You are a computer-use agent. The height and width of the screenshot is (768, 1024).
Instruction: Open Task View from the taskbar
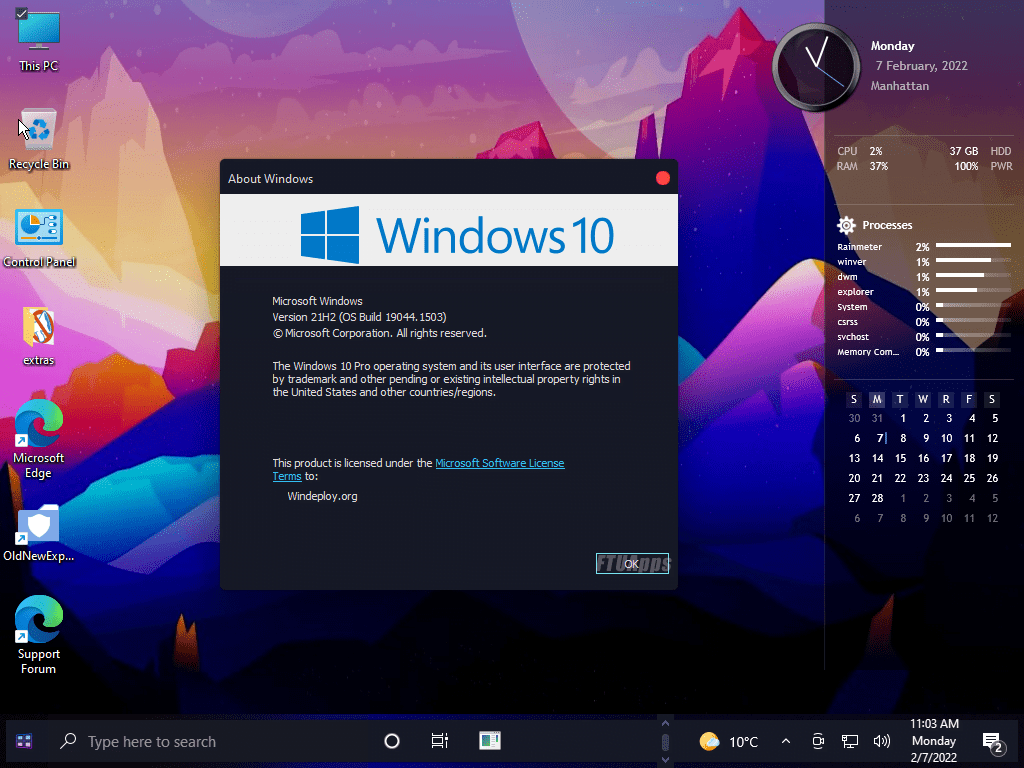(439, 741)
